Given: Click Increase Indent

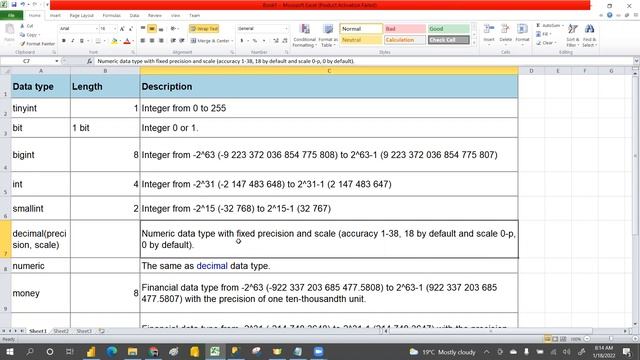Looking at the screenshot, I should coord(182,41).
